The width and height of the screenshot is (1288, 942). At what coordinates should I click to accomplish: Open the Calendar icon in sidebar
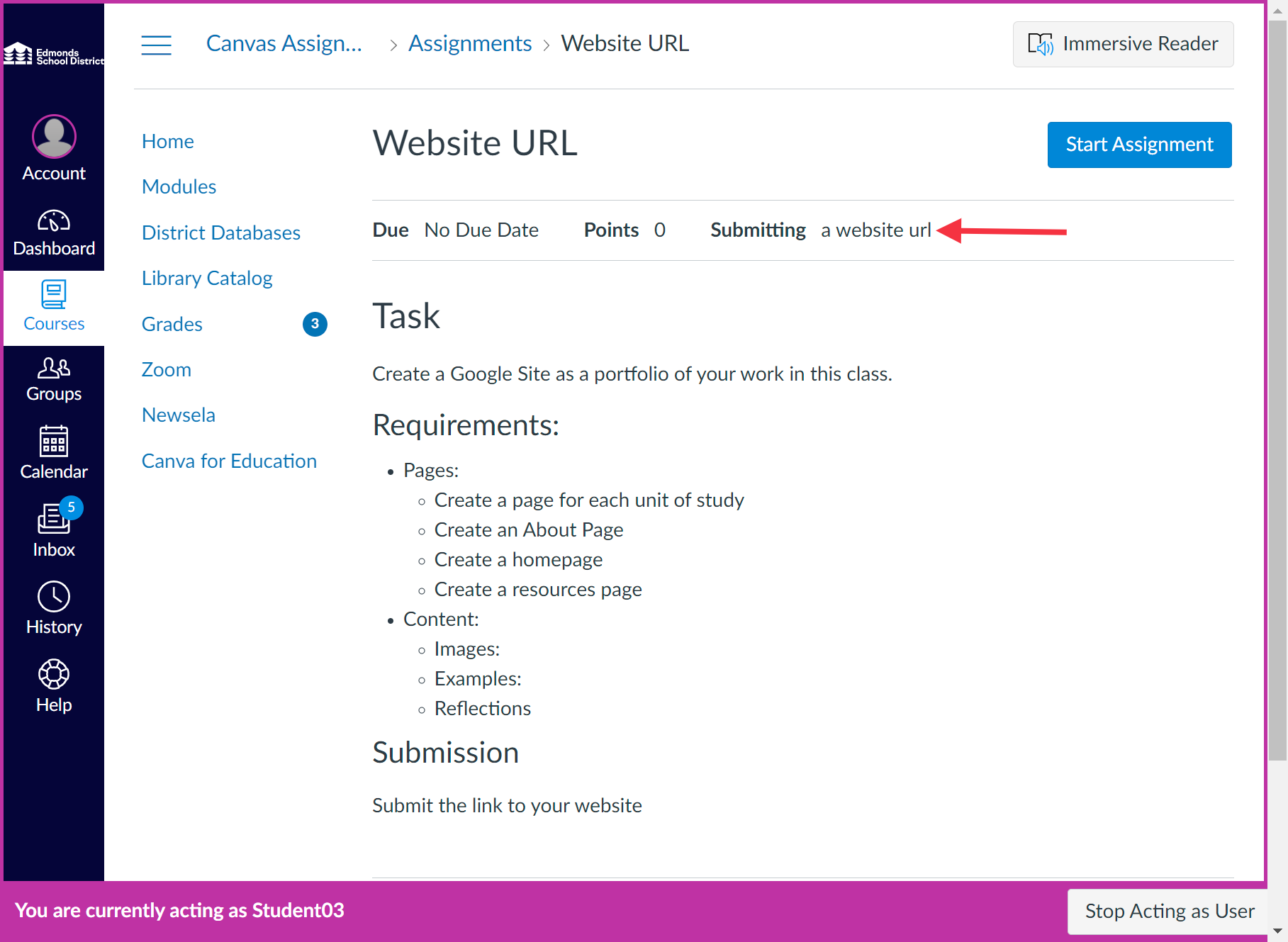54,441
